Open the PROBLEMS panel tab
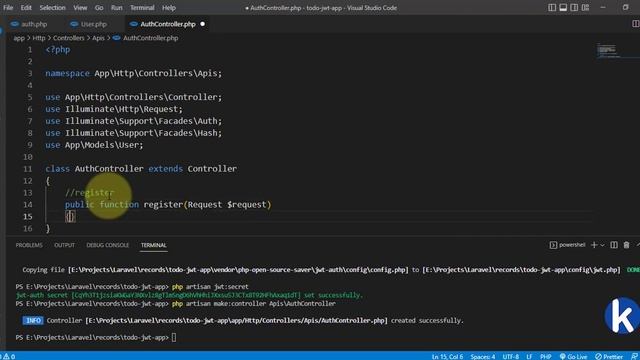Screen dimensions: 640x360 click(x=29, y=245)
